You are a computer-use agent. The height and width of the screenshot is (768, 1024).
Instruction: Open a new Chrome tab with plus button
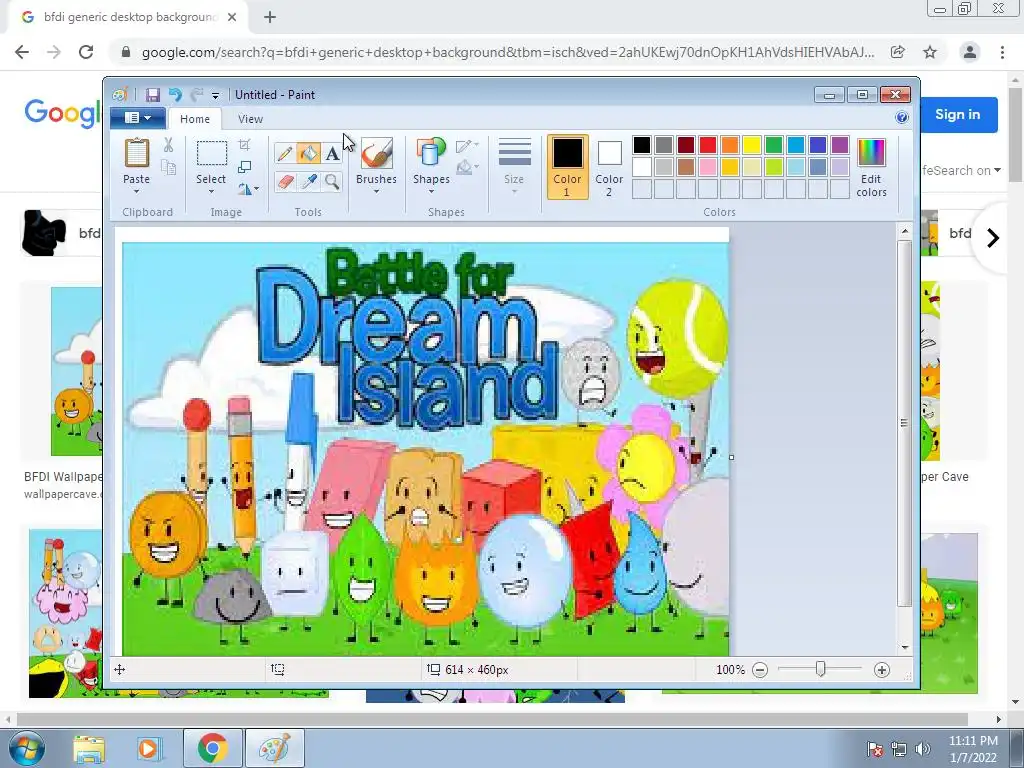click(270, 18)
